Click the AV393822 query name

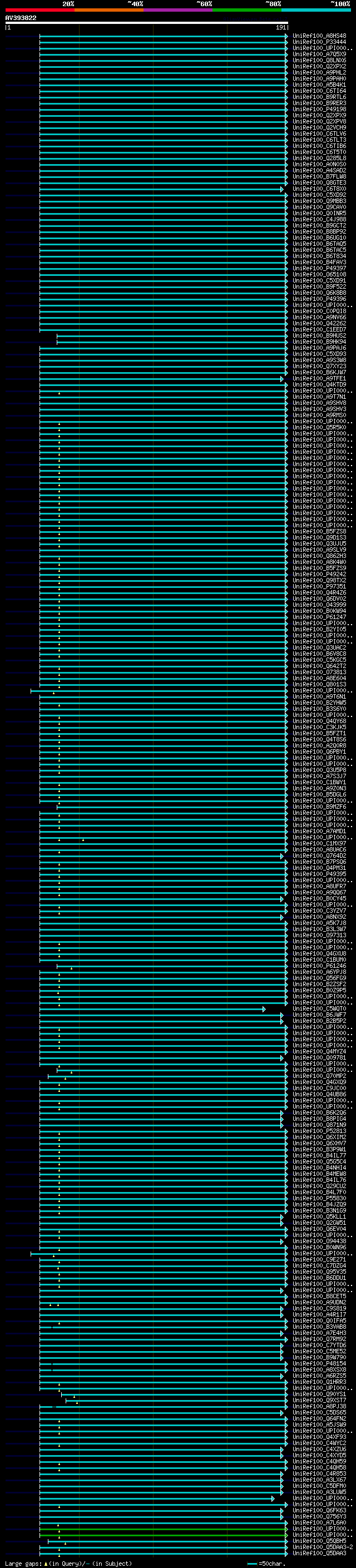point(21,18)
